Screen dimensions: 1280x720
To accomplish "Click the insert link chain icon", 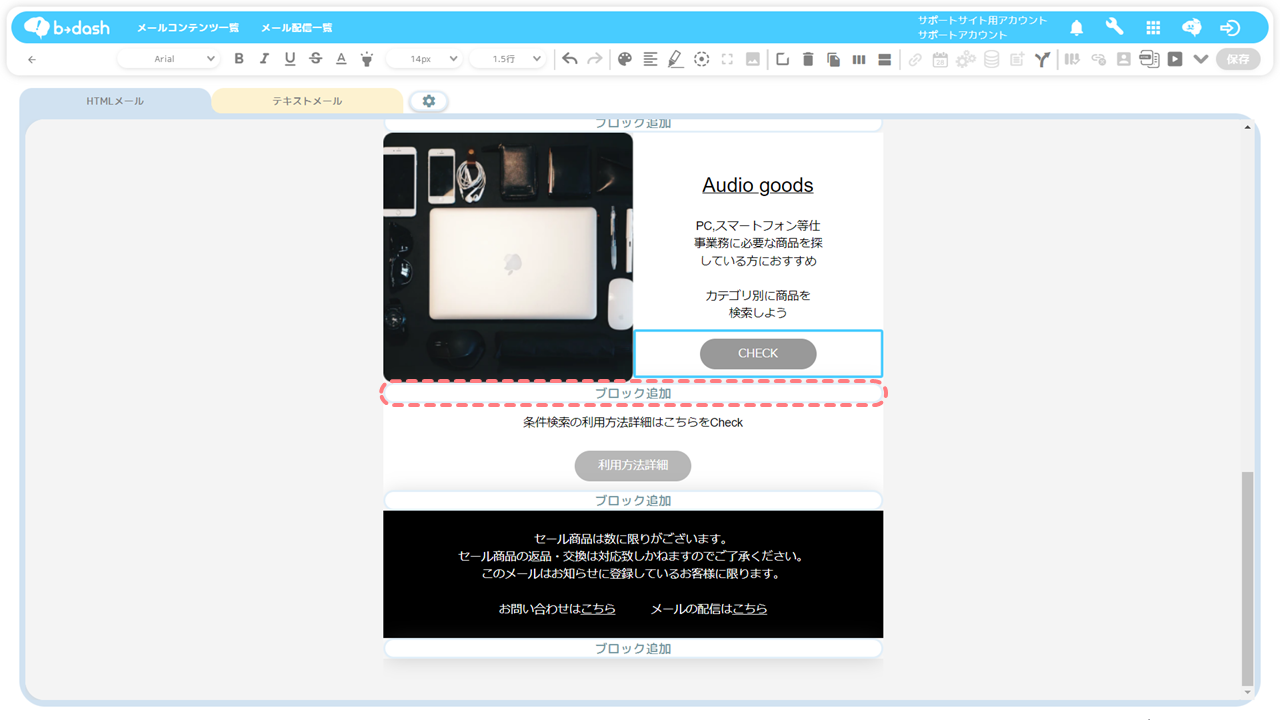I will (915, 59).
